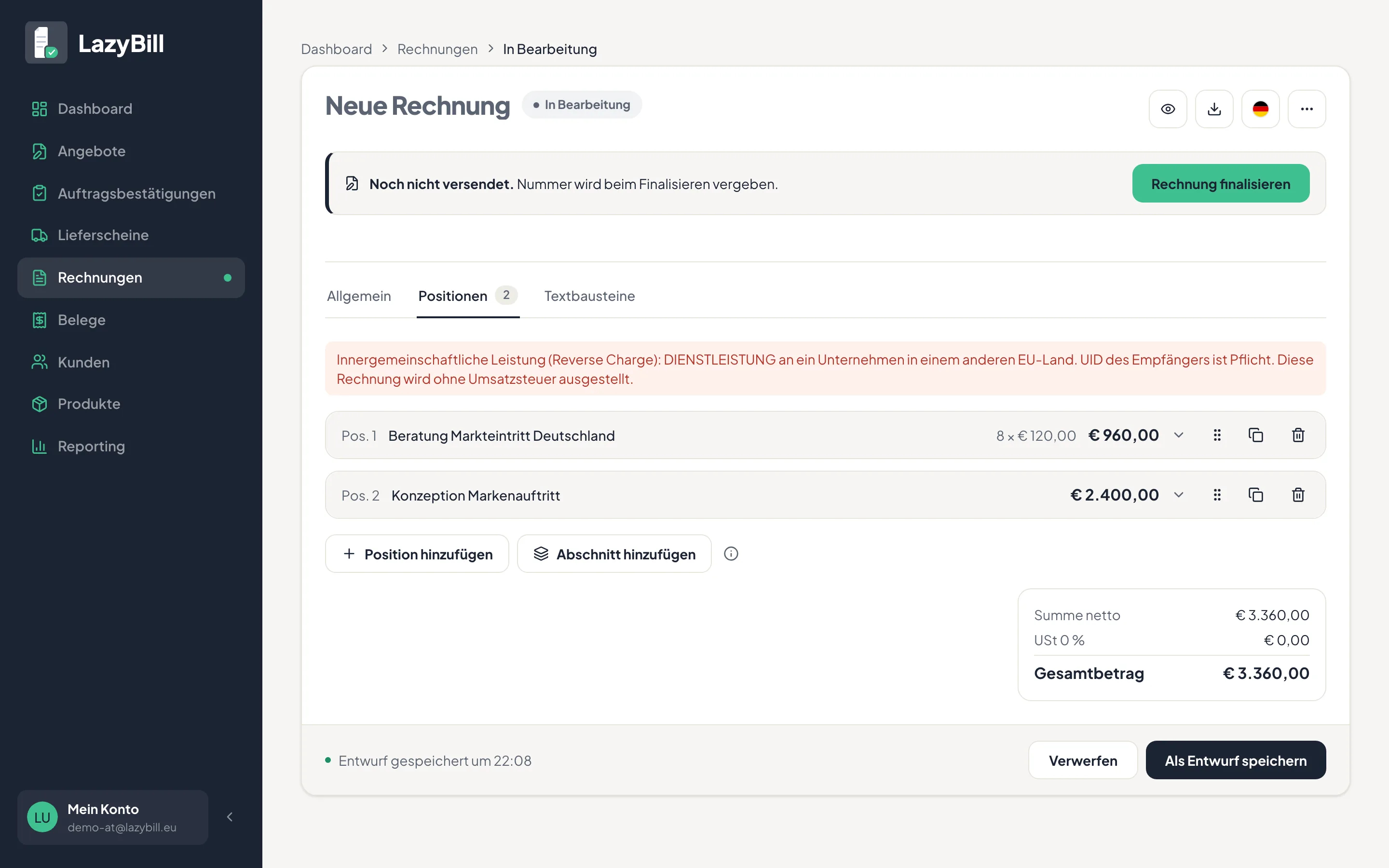The image size is (1389, 868).
Task: Click the drag handle of Pos. 1
Action: 1217,435
